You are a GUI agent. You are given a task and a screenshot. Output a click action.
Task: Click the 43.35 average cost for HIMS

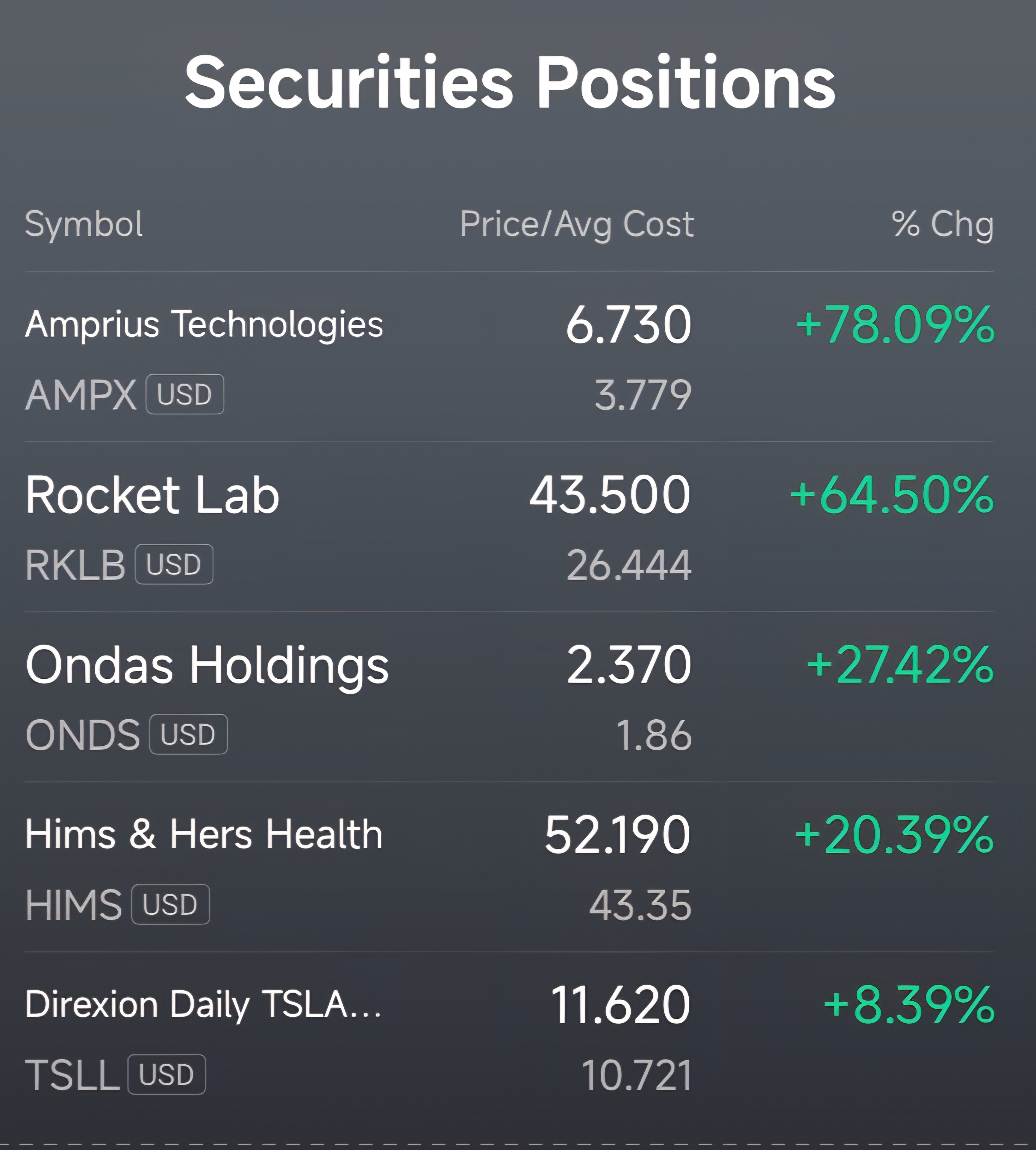pyautogui.click(x=640, y=905)
